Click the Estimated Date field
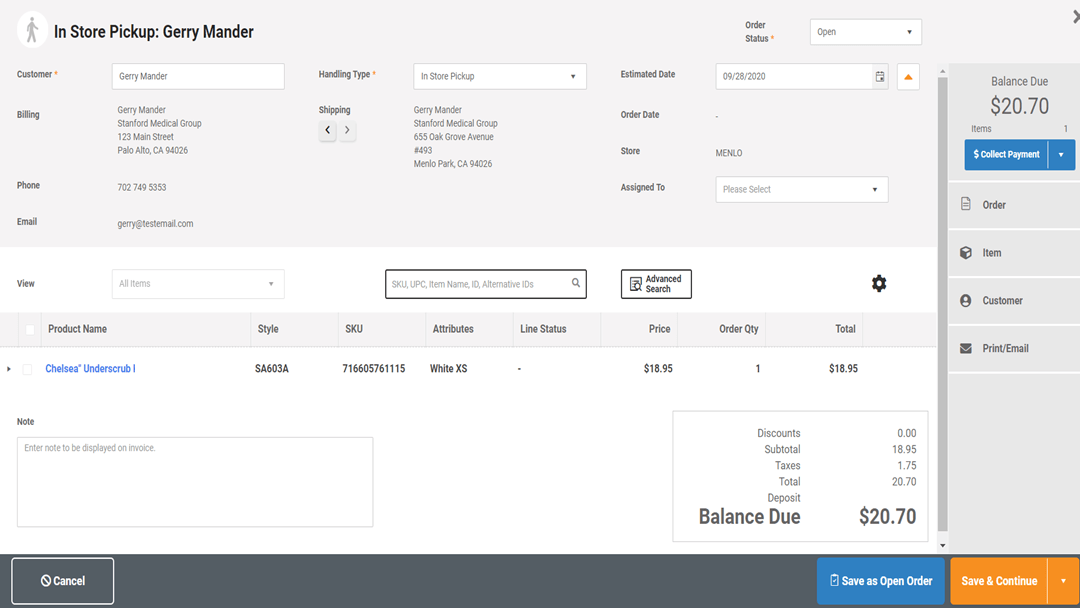The height and width of the screenshot is (608, 1080). 793,76
